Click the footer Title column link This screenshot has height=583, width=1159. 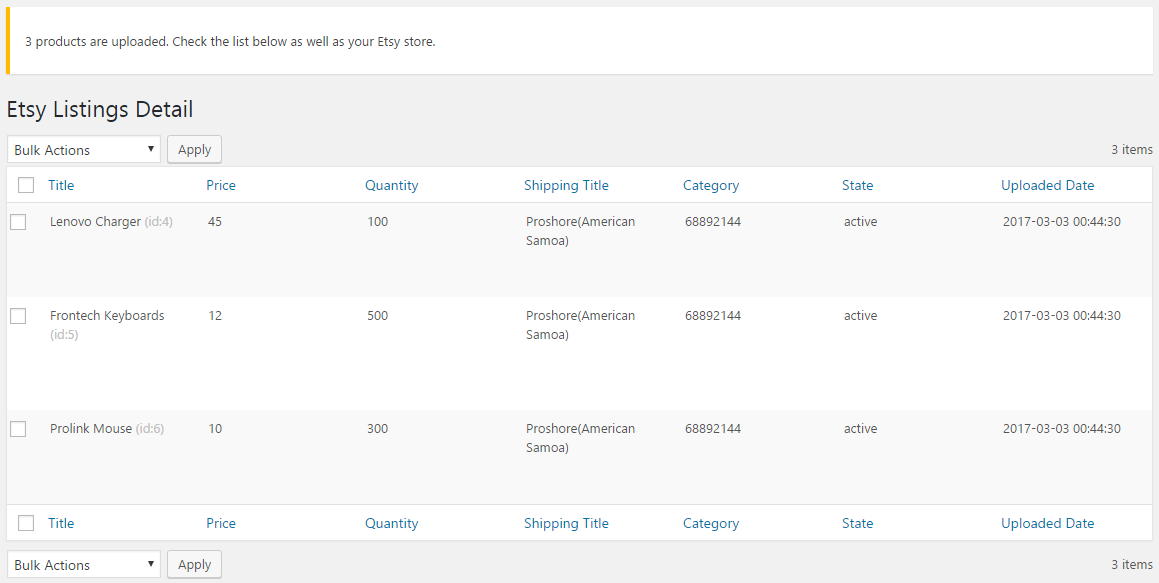[61, 523]
